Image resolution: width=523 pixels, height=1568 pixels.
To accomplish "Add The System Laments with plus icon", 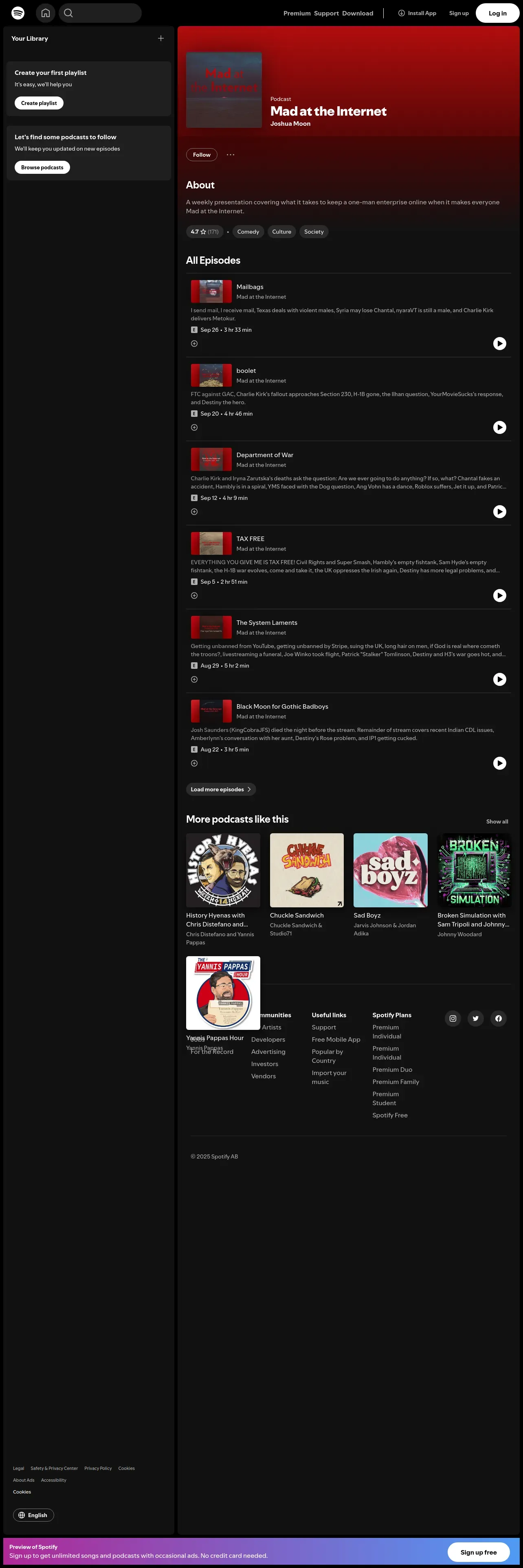I will coord(194,679).
